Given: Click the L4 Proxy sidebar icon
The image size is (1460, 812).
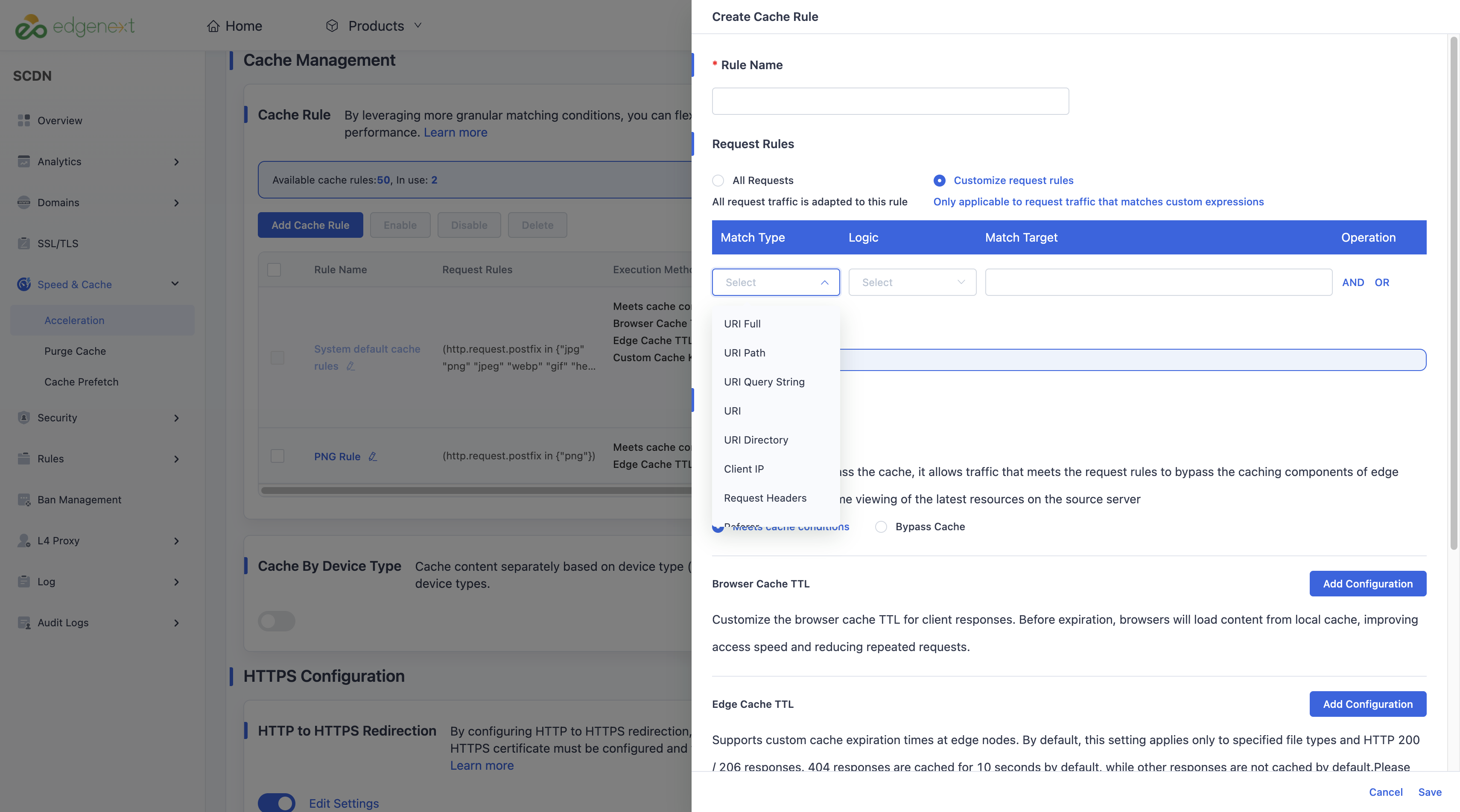Looking at the screenshot, I should coord(24,540).
